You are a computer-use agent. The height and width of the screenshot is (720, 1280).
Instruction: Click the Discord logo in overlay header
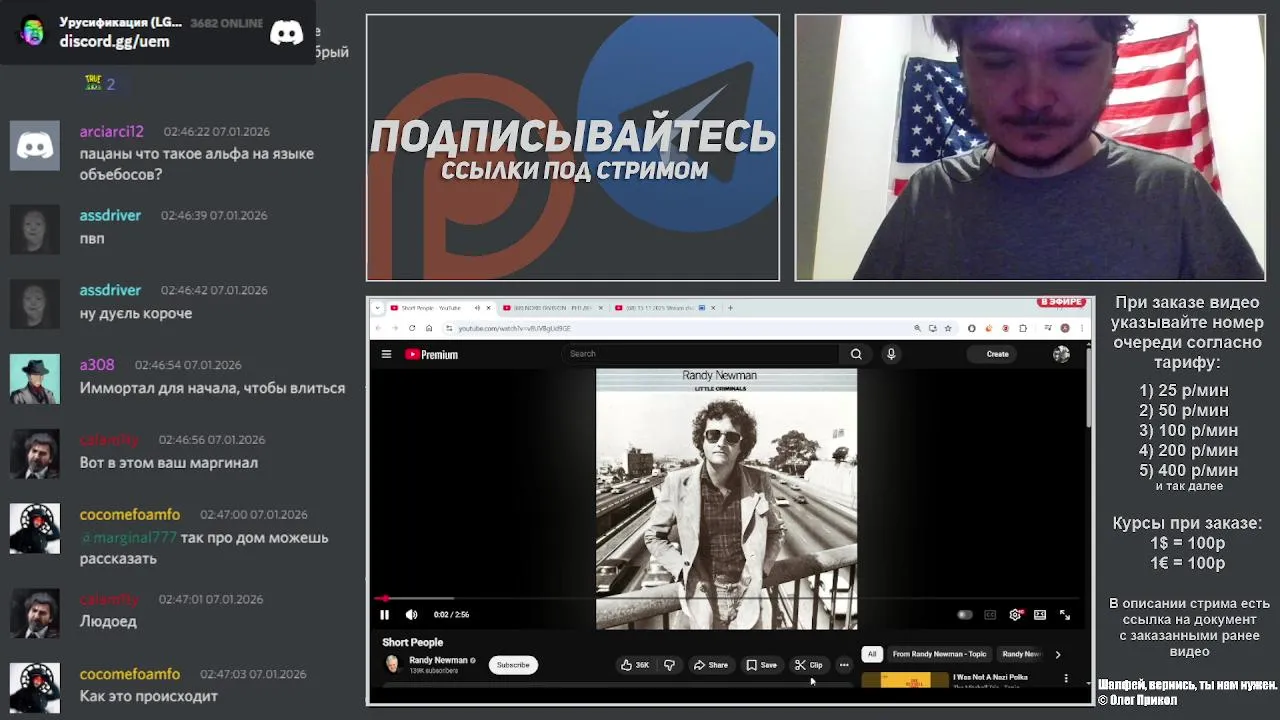coord(286,32)
